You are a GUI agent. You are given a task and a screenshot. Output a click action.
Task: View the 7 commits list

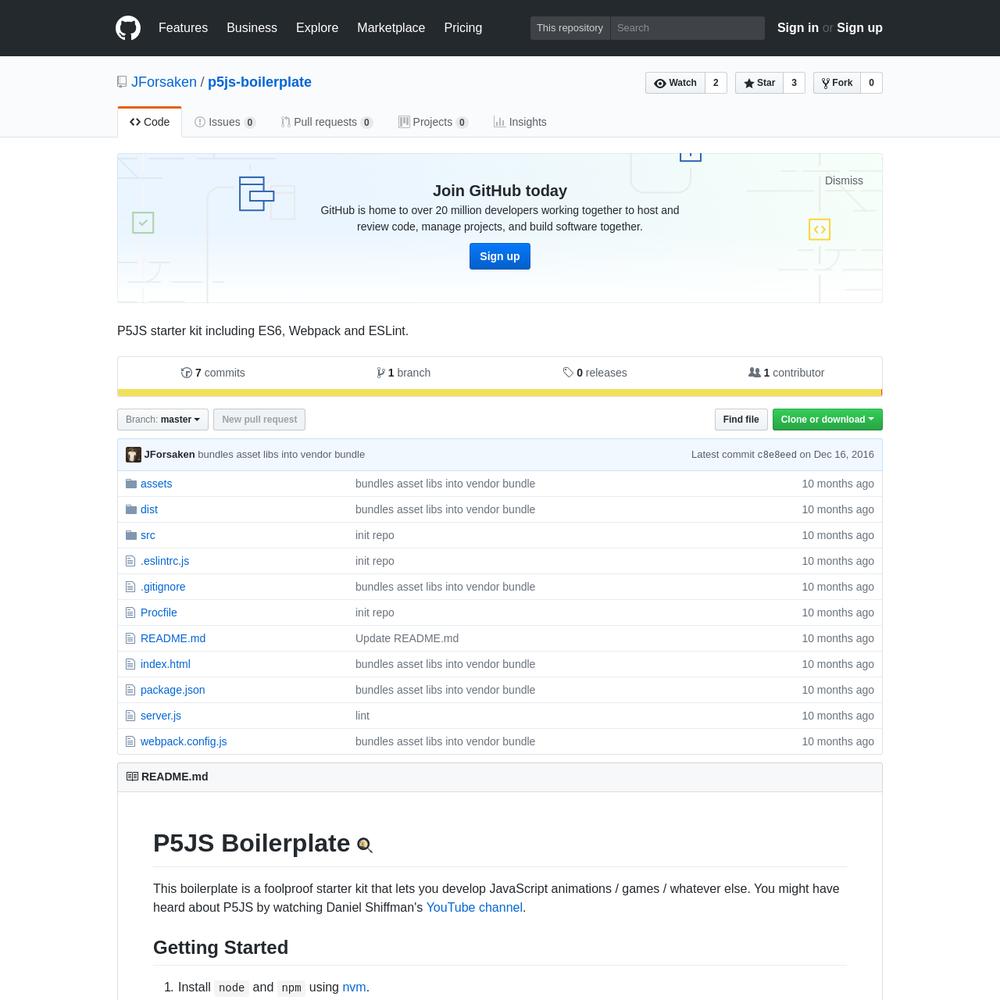(x=213, y=373)
